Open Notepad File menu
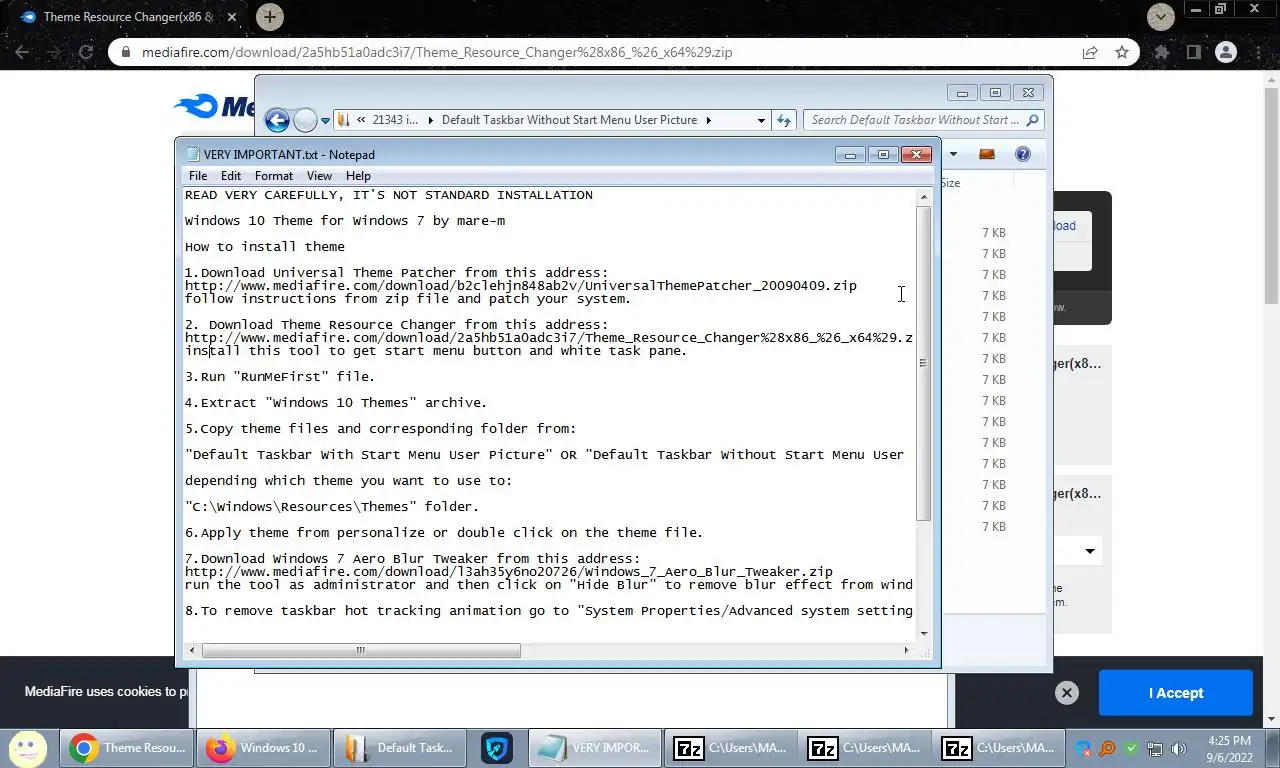1280x768 pixels. point(198,176)
